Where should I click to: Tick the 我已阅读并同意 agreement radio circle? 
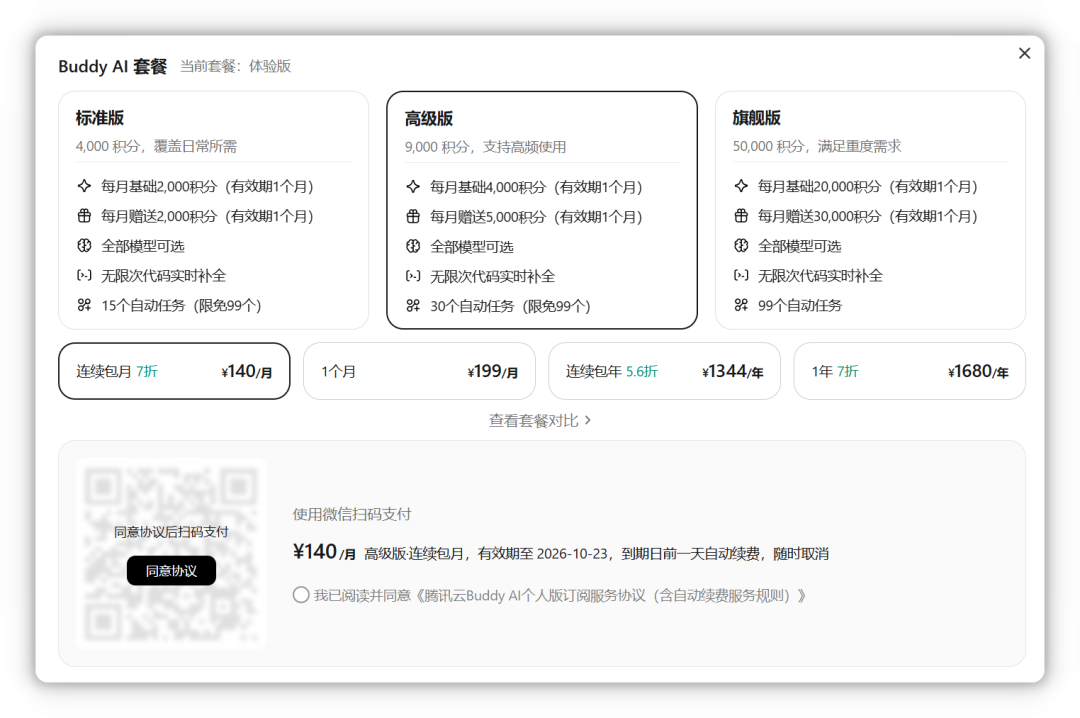pyautogui.click(x=301, y=595)
